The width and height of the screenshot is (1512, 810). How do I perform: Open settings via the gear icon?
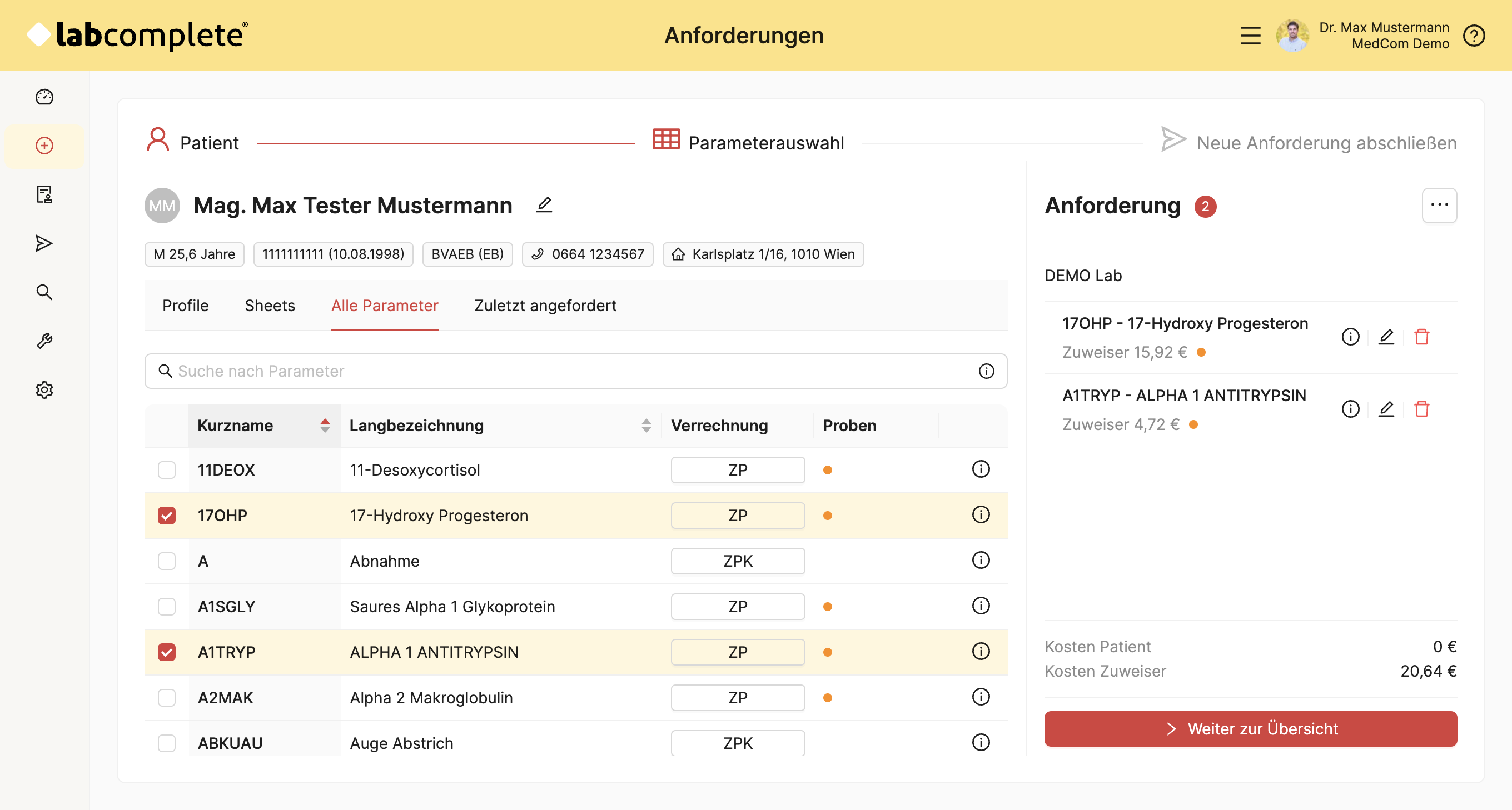[44, 390]
